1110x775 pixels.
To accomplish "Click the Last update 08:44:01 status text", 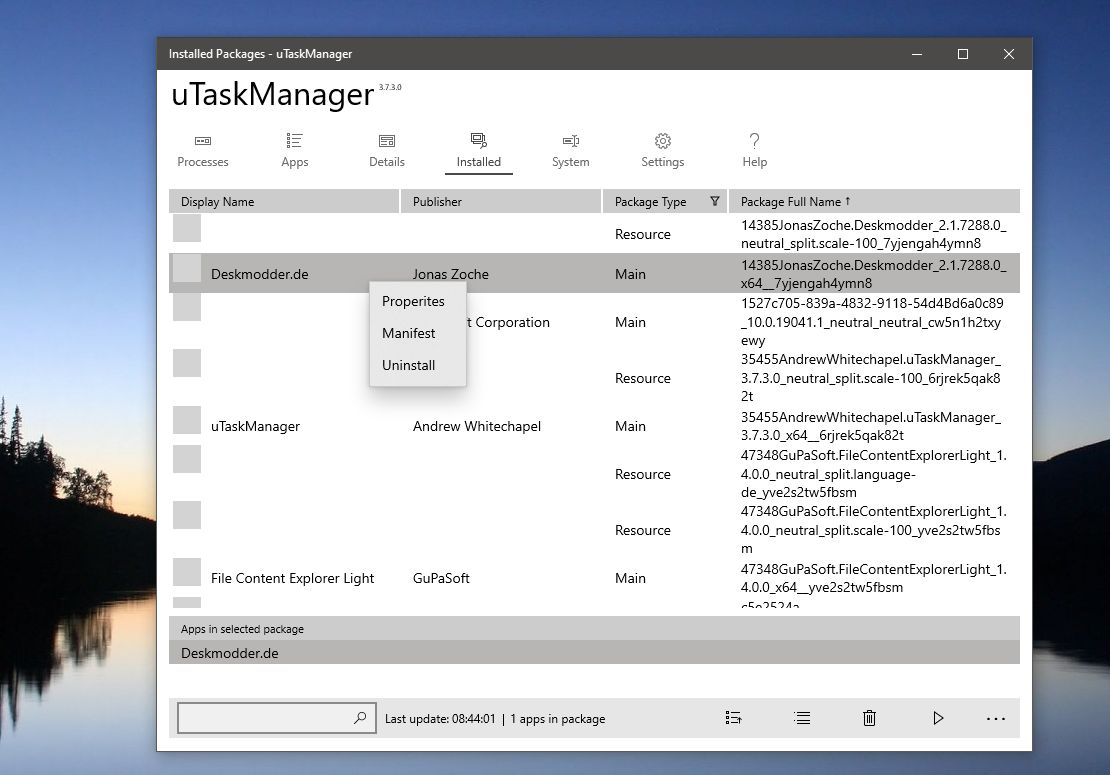I will [440, 718].
